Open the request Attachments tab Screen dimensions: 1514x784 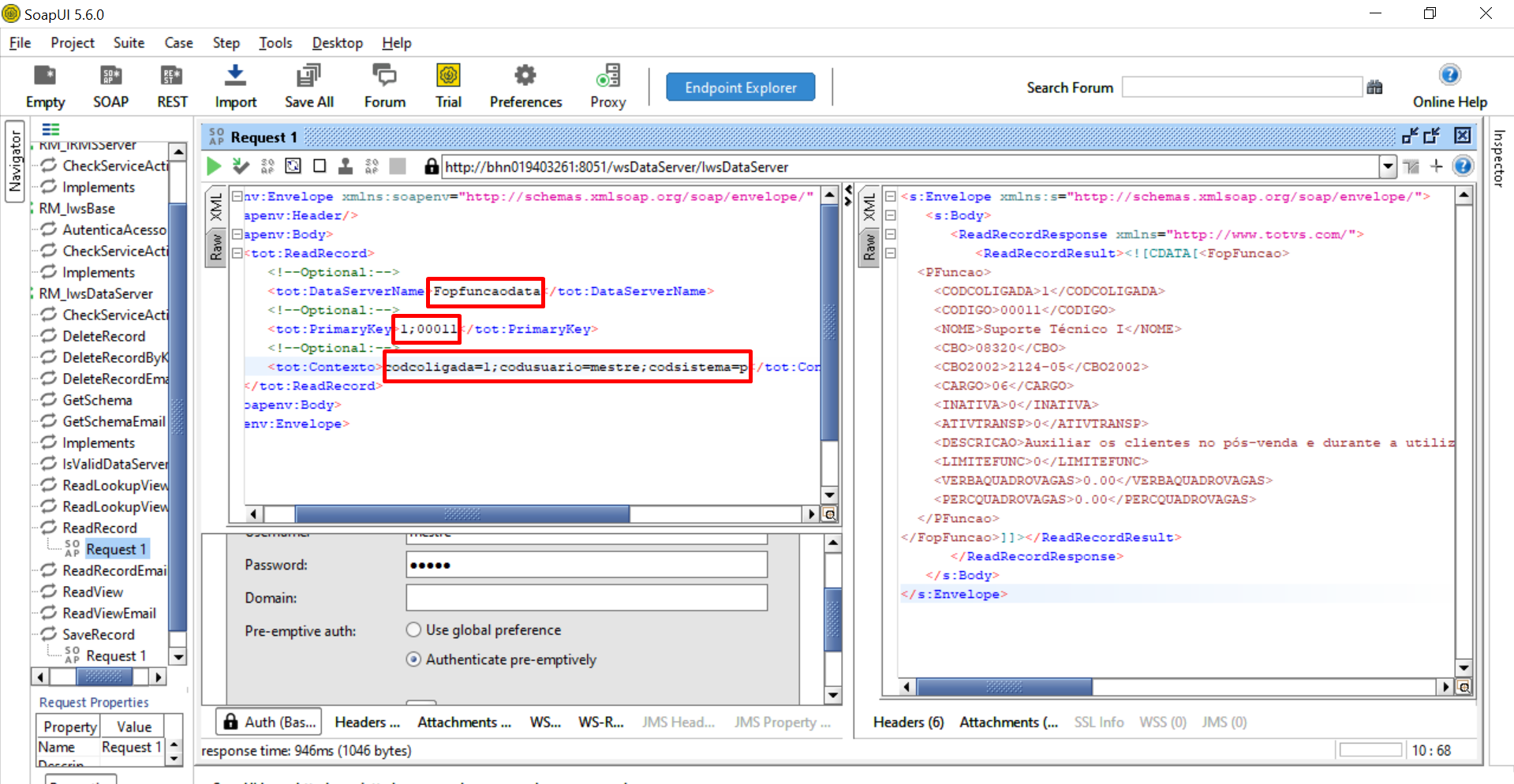pyautogui.click(x=464, y=722)
